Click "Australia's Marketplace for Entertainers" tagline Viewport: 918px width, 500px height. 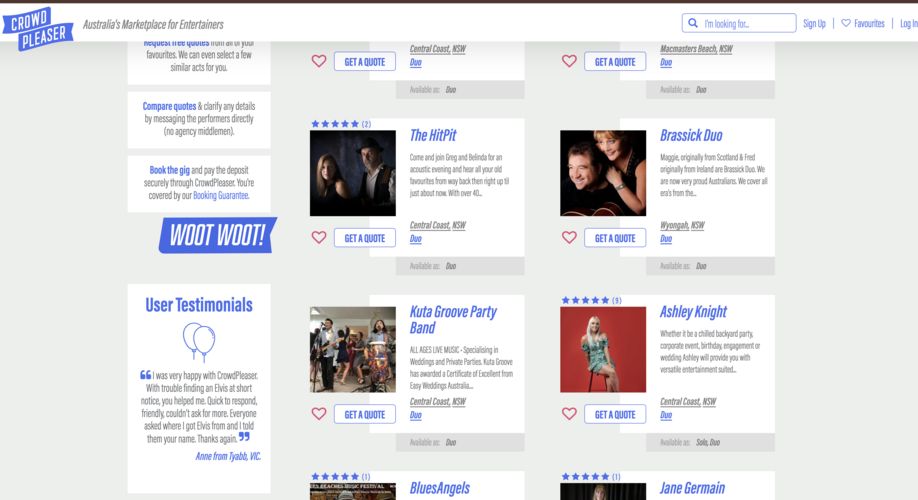tap(153, 25)
